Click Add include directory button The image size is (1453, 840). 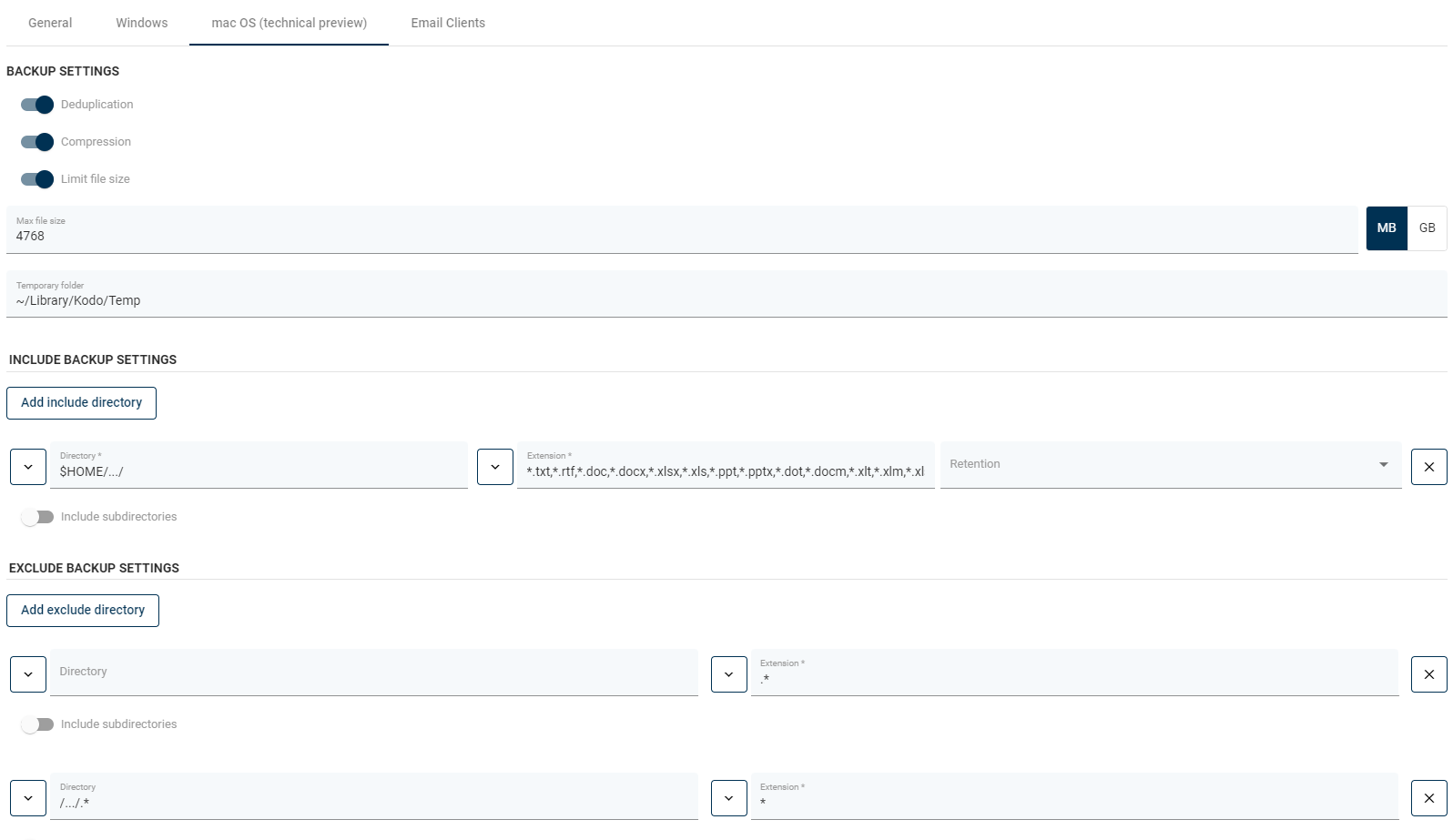(x=81, y=403)
